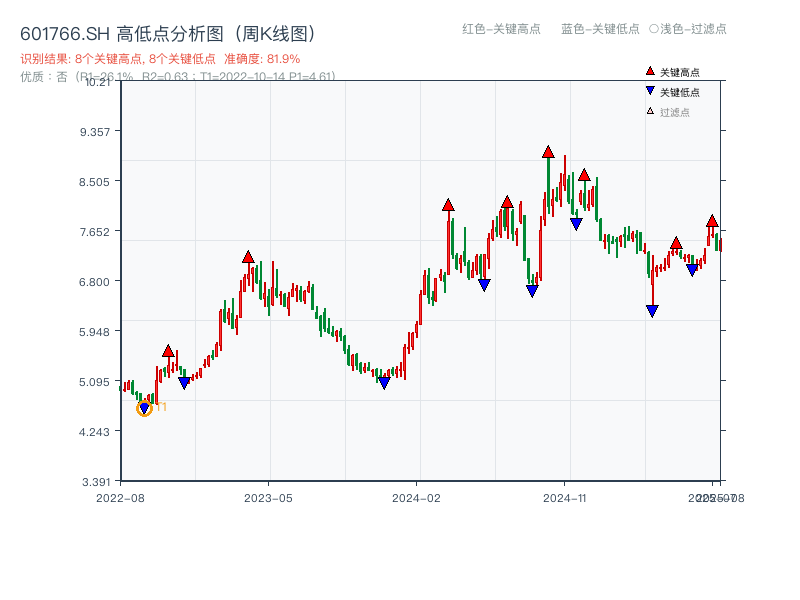Screen dimensions: 800x600
Task: Select red high marker just after 2024-11 near 8.6
Action: (x=584, y=175)
